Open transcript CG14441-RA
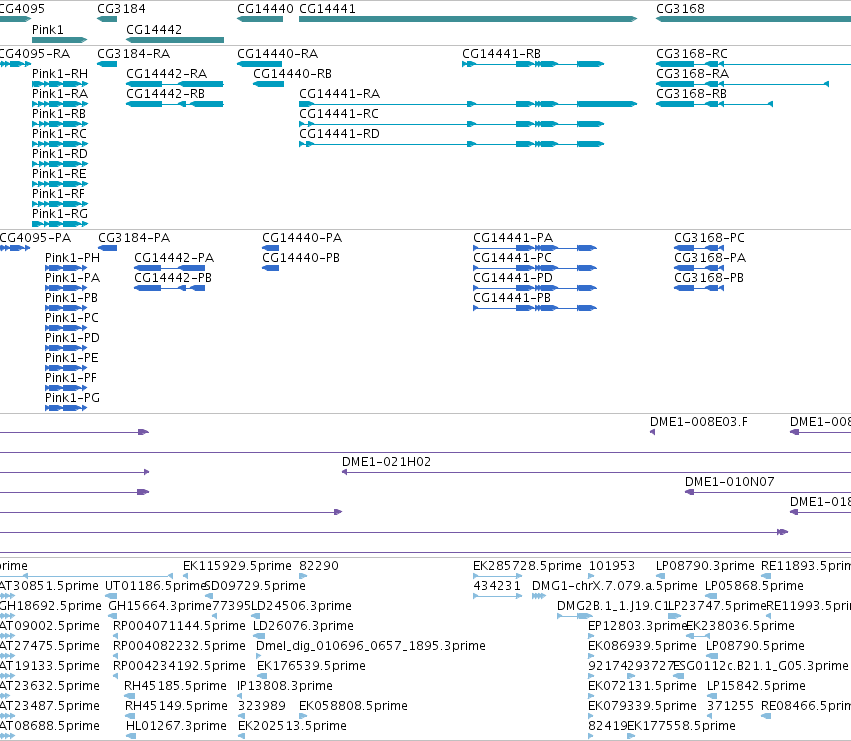The width and height of the screenshot is (851, 741). pos(339,94)
